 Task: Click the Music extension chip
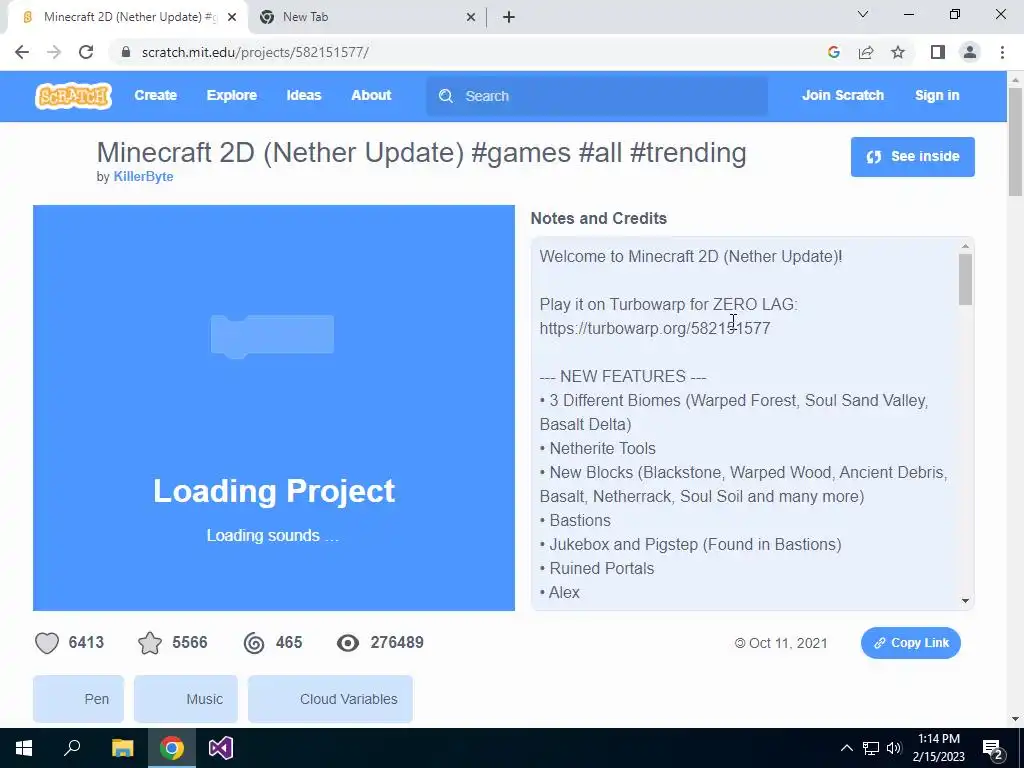186,699
